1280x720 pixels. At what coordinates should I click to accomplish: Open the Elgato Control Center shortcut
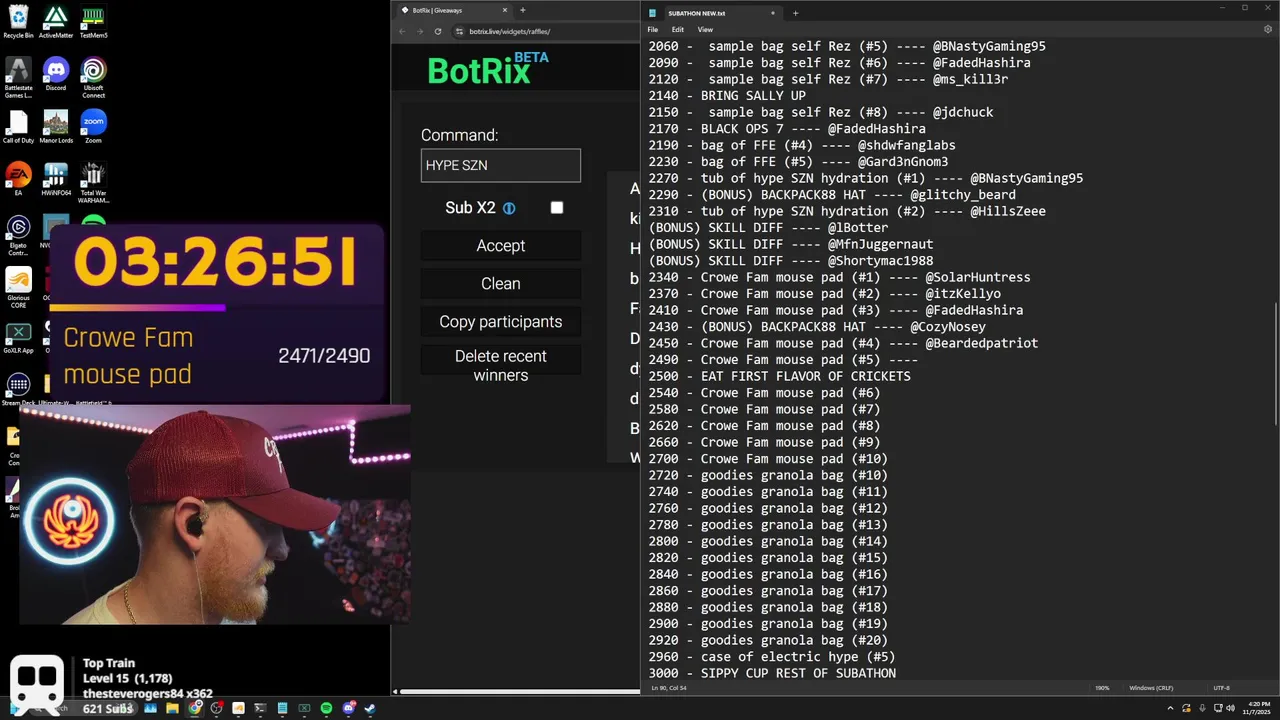(18, 235)
